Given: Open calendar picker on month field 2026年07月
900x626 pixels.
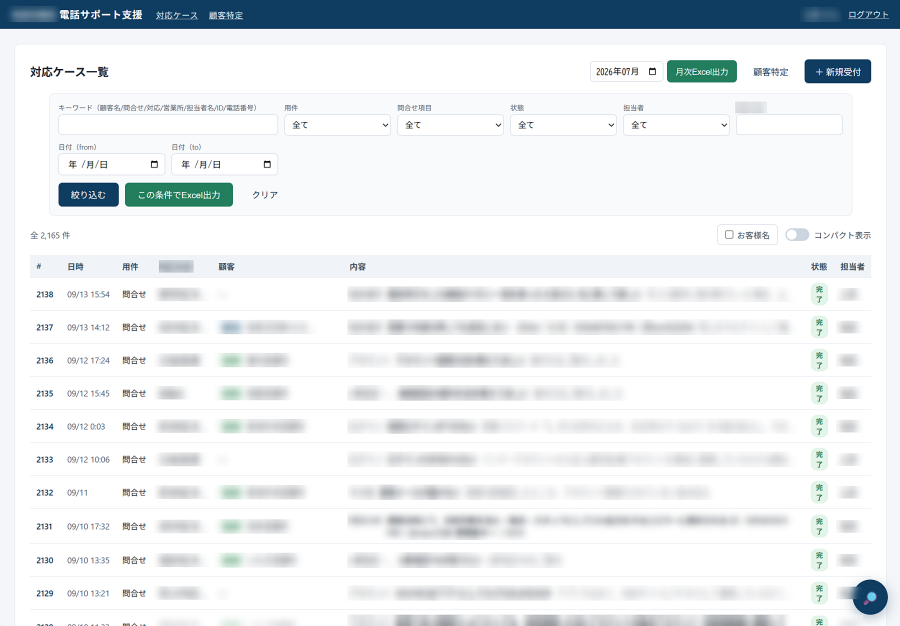Looking at the screenshot, I should 652,72.
